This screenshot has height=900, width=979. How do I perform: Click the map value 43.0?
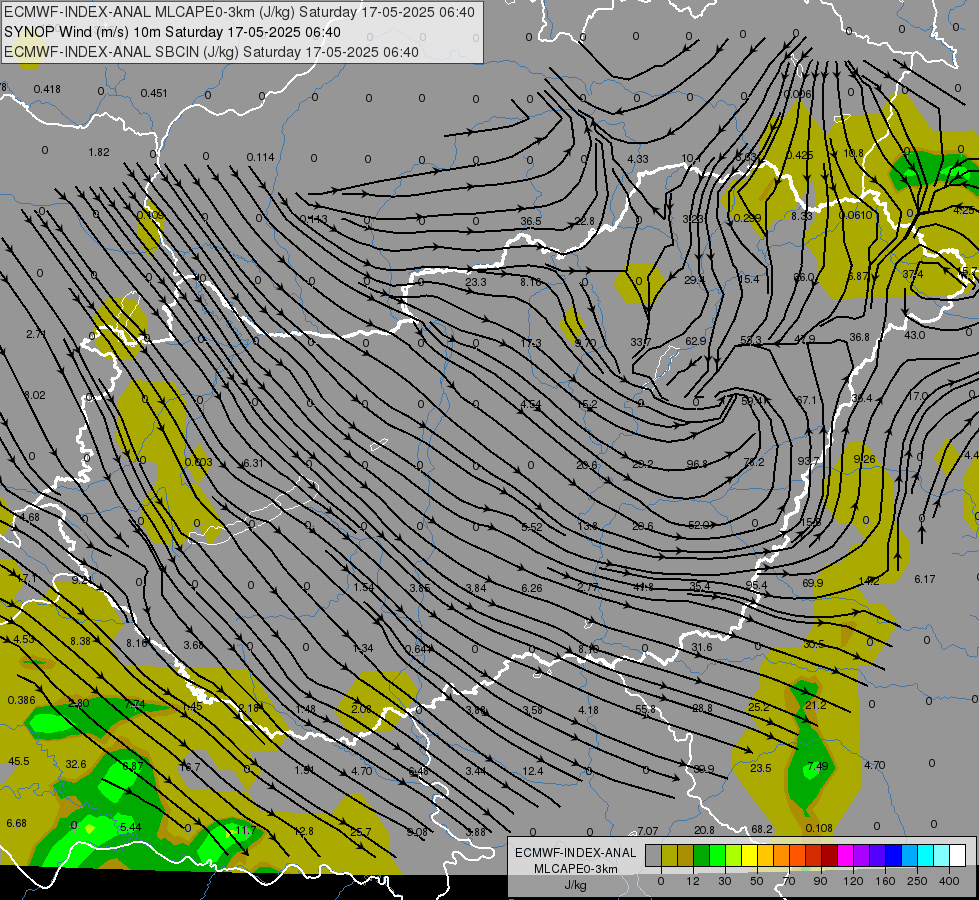tap(914, 335)
